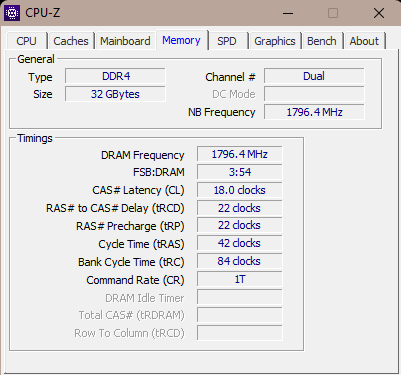This screenshot has height=375, width=401.
Task: Click the Type label
Action: [x=40, y=77]
